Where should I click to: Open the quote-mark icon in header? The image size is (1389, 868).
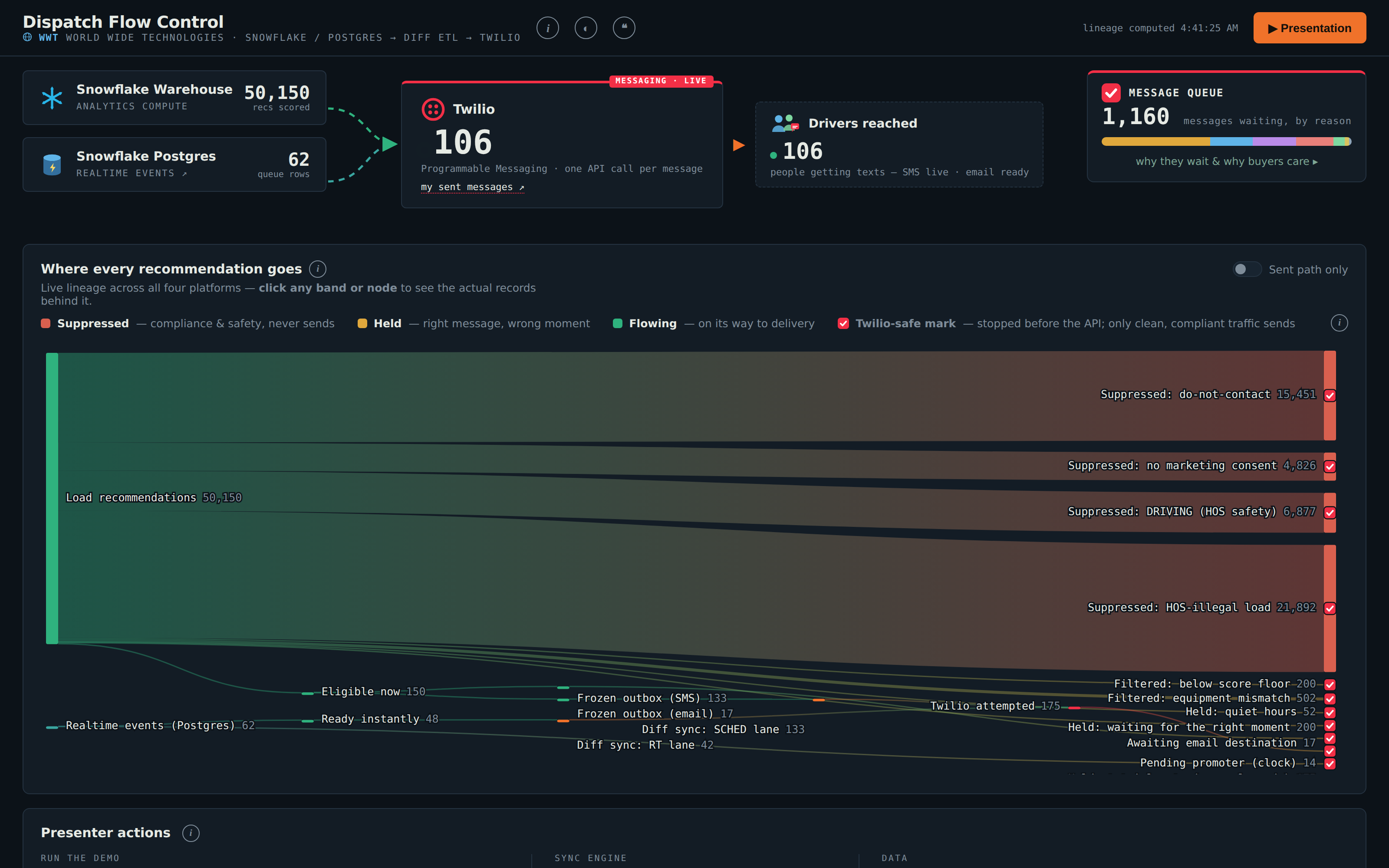coord(624,27)
